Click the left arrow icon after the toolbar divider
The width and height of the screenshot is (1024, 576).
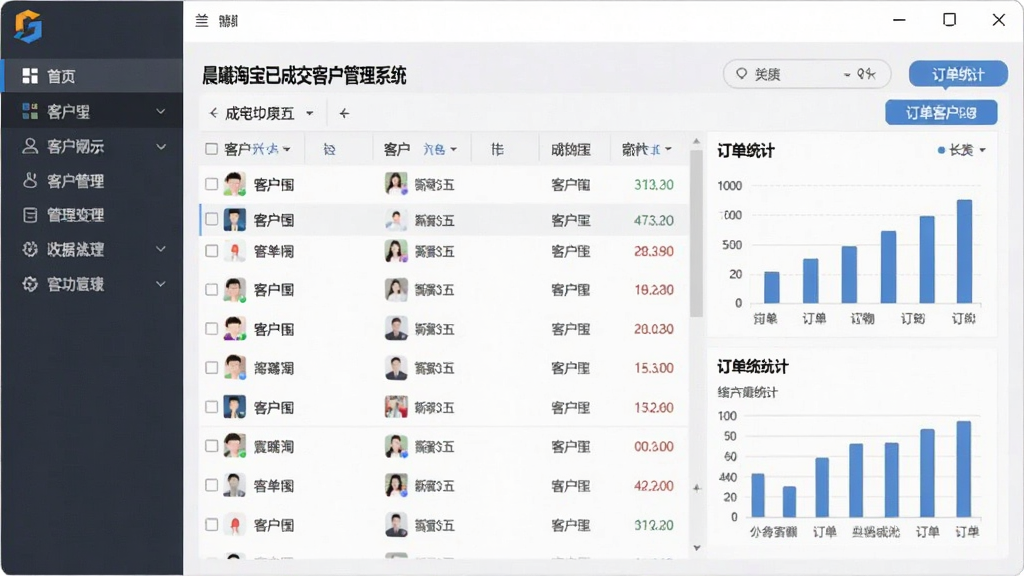344,114
